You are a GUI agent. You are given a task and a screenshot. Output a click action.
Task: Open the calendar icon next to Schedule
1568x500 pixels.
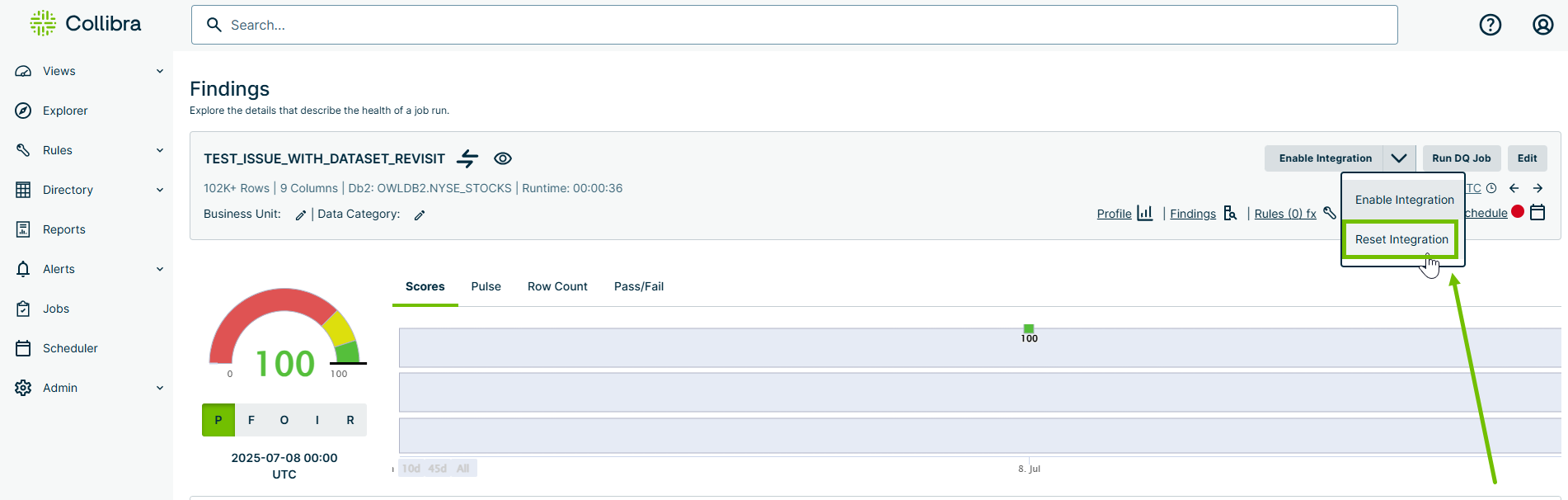[x=1537, y=213]
